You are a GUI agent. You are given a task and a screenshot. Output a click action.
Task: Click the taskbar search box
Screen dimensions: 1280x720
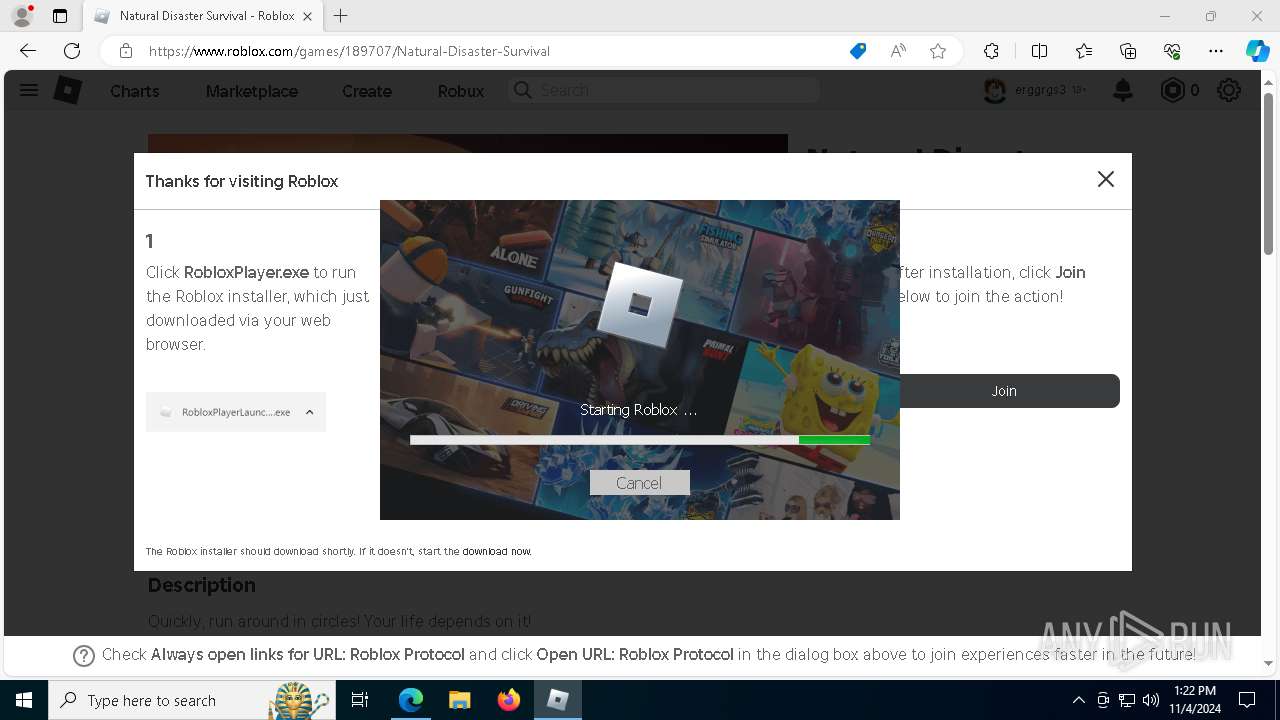[x=192, y=700]
